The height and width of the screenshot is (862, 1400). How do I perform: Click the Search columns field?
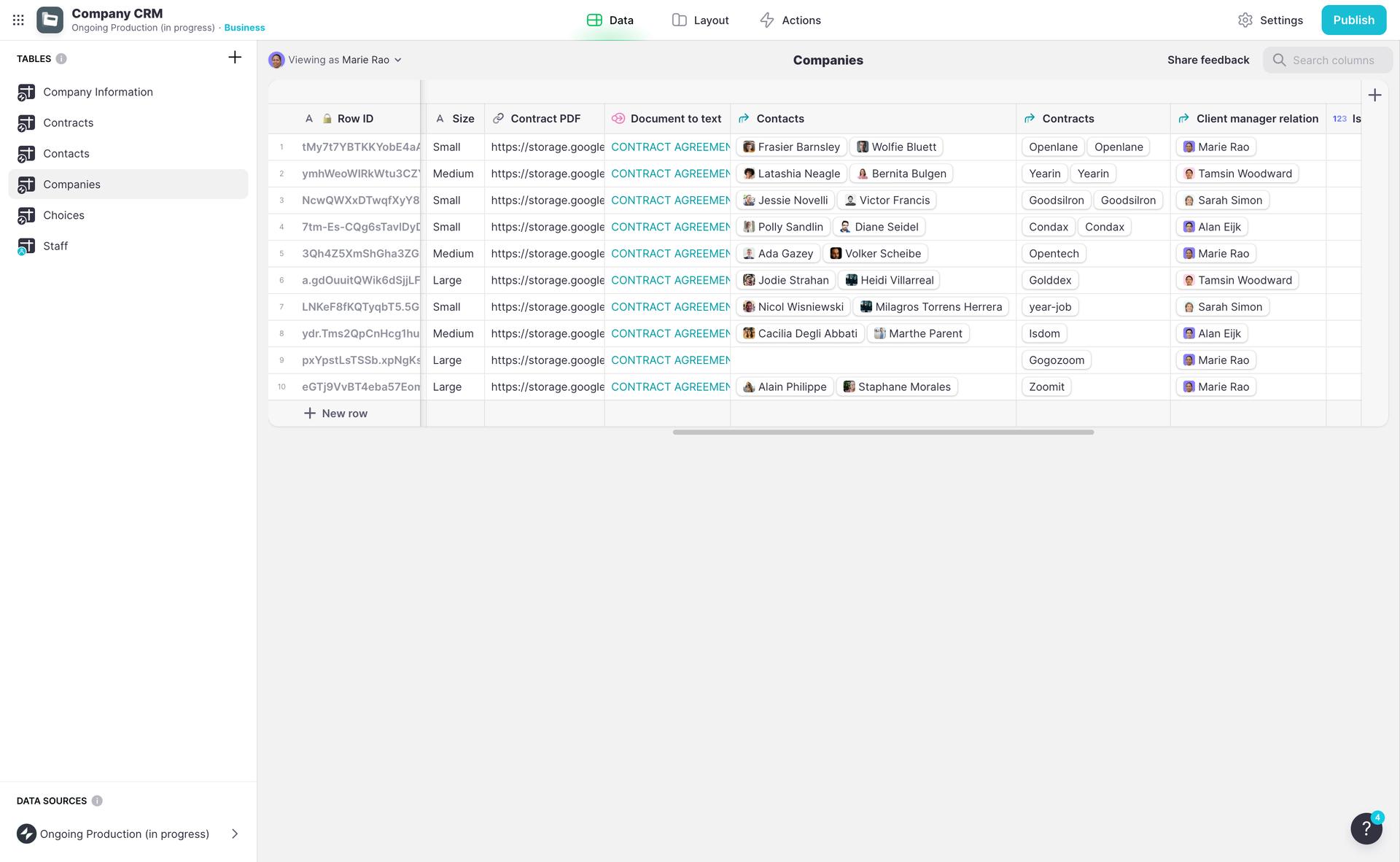[1333, 60]
